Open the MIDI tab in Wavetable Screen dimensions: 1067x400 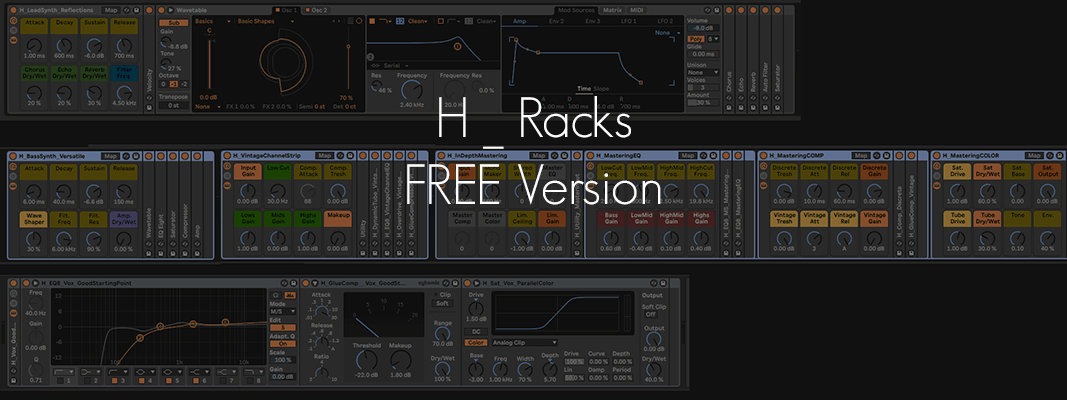point(636,10)
